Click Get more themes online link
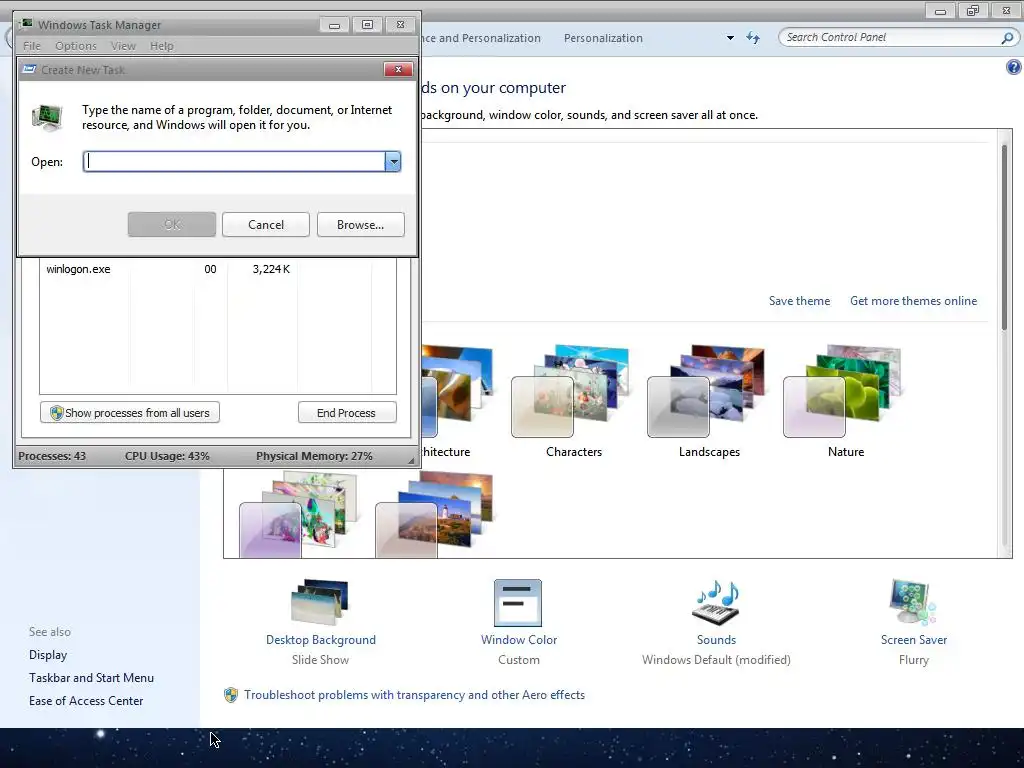Image resolution: width=1024 pixels, height=768 pixels. click(913, 301)
